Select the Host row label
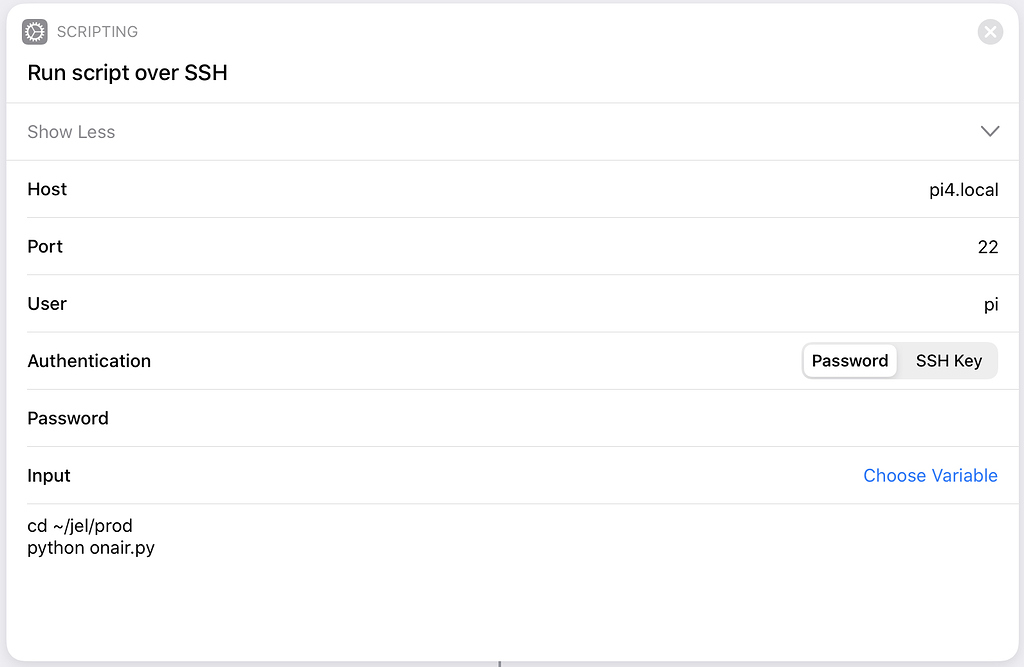This screenshot has height=667, width=1024. point(47,189)
